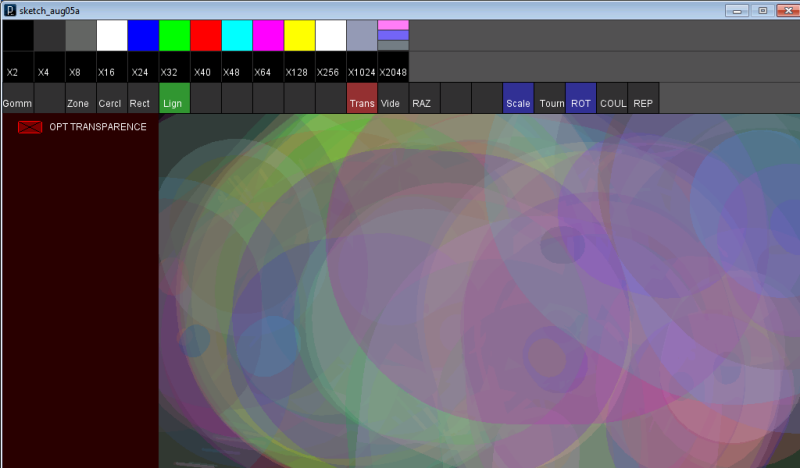Pick the dark gray swatch above X4
Image resolution: width=800 pixels, height=468 pixels.
49,36
